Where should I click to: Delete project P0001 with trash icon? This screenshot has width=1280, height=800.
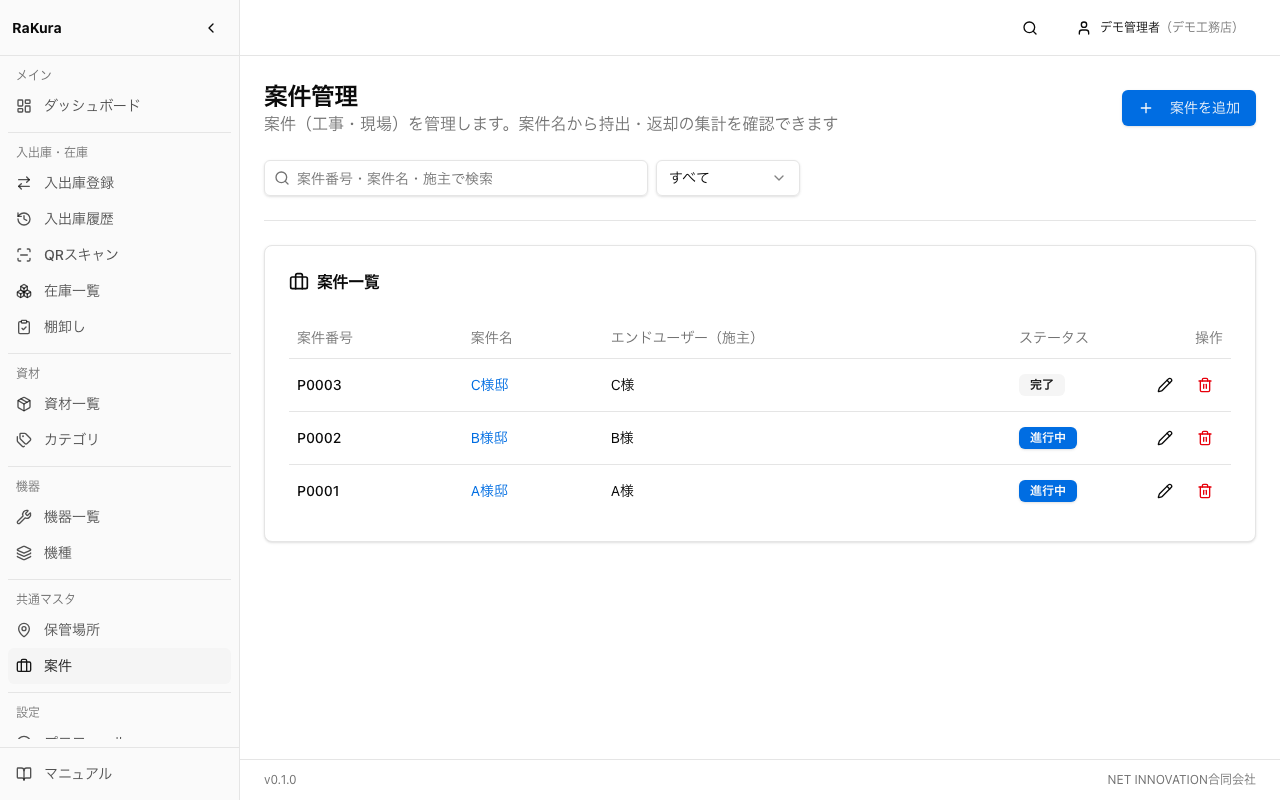click(1205, 491)
